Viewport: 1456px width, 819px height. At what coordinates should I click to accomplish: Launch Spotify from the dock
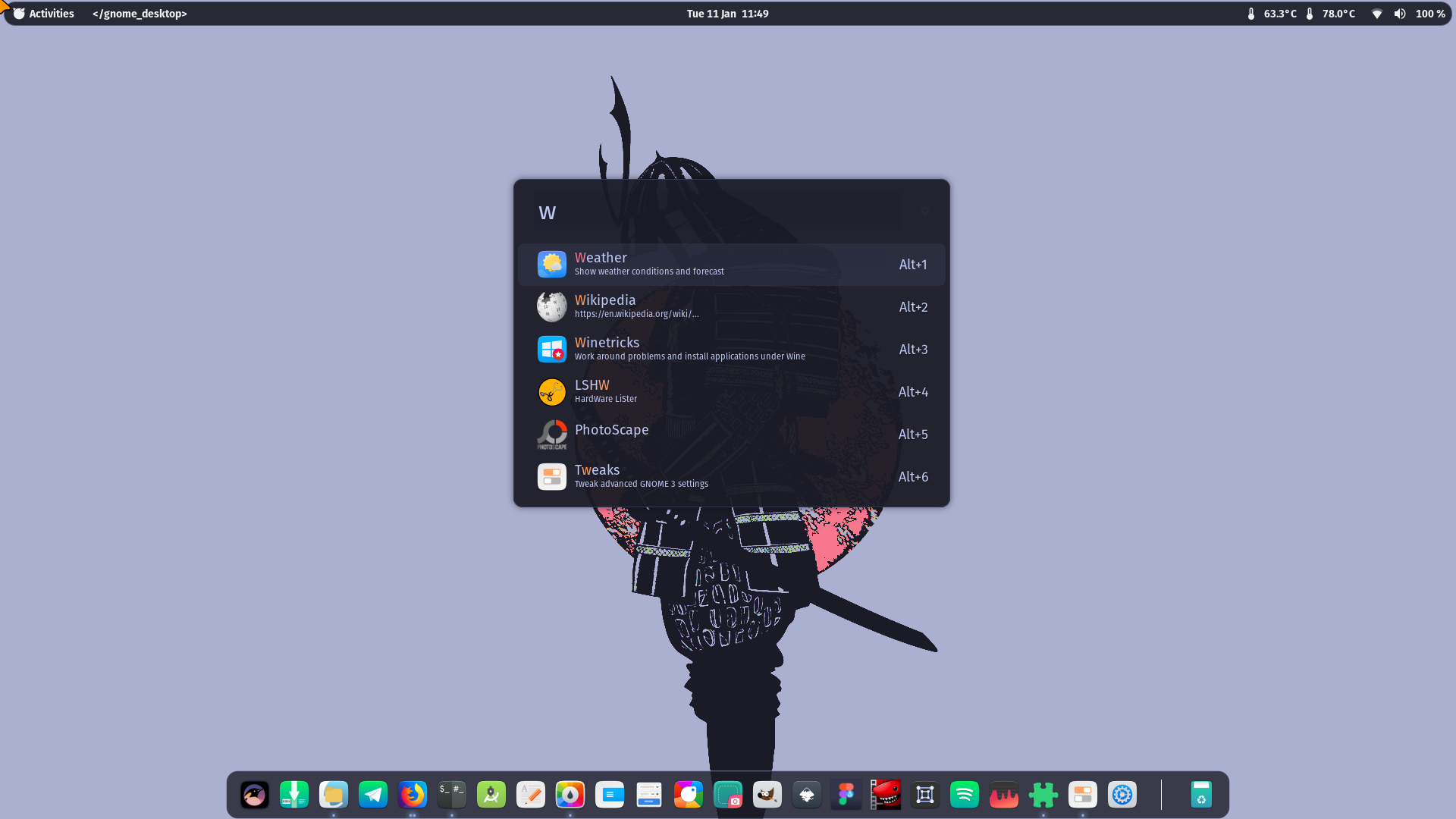(x=964, y=795)
